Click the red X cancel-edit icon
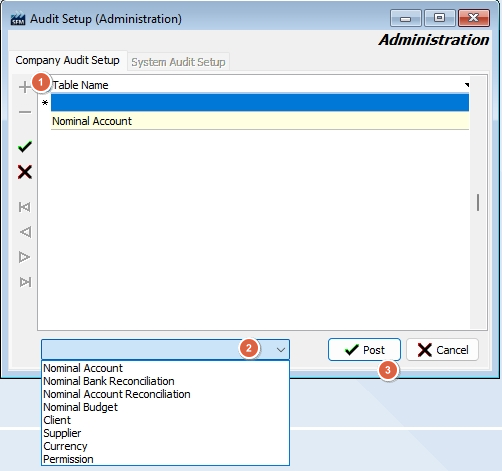 25,172
